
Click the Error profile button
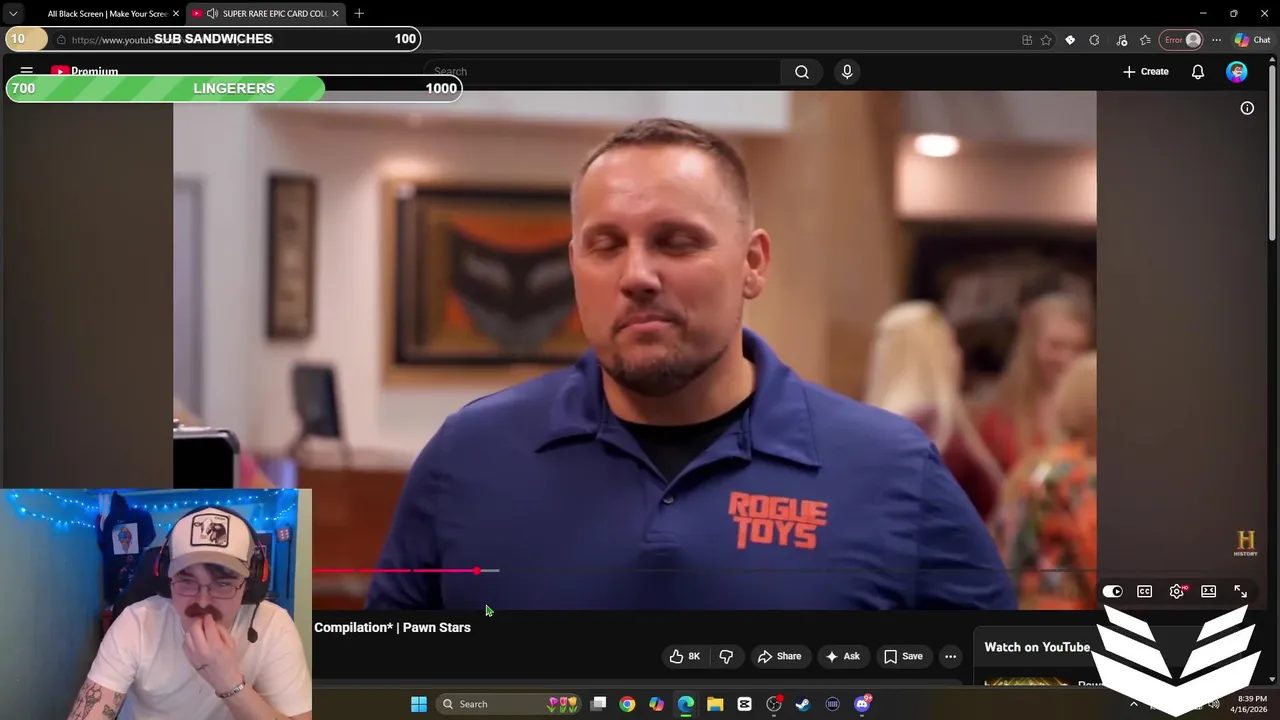point(1181,40)
